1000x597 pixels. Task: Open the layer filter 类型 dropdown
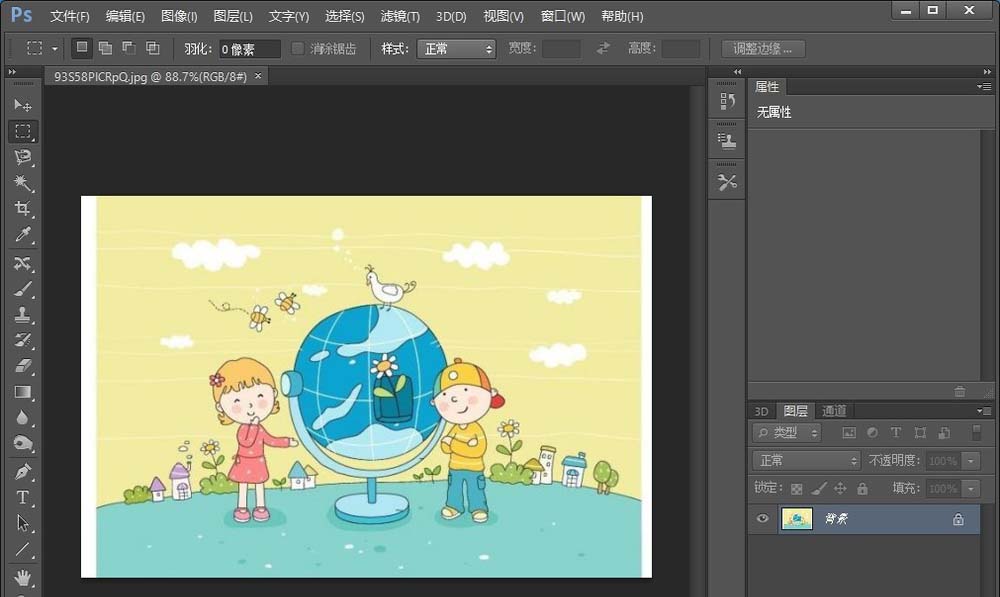[x=786, y=433]
